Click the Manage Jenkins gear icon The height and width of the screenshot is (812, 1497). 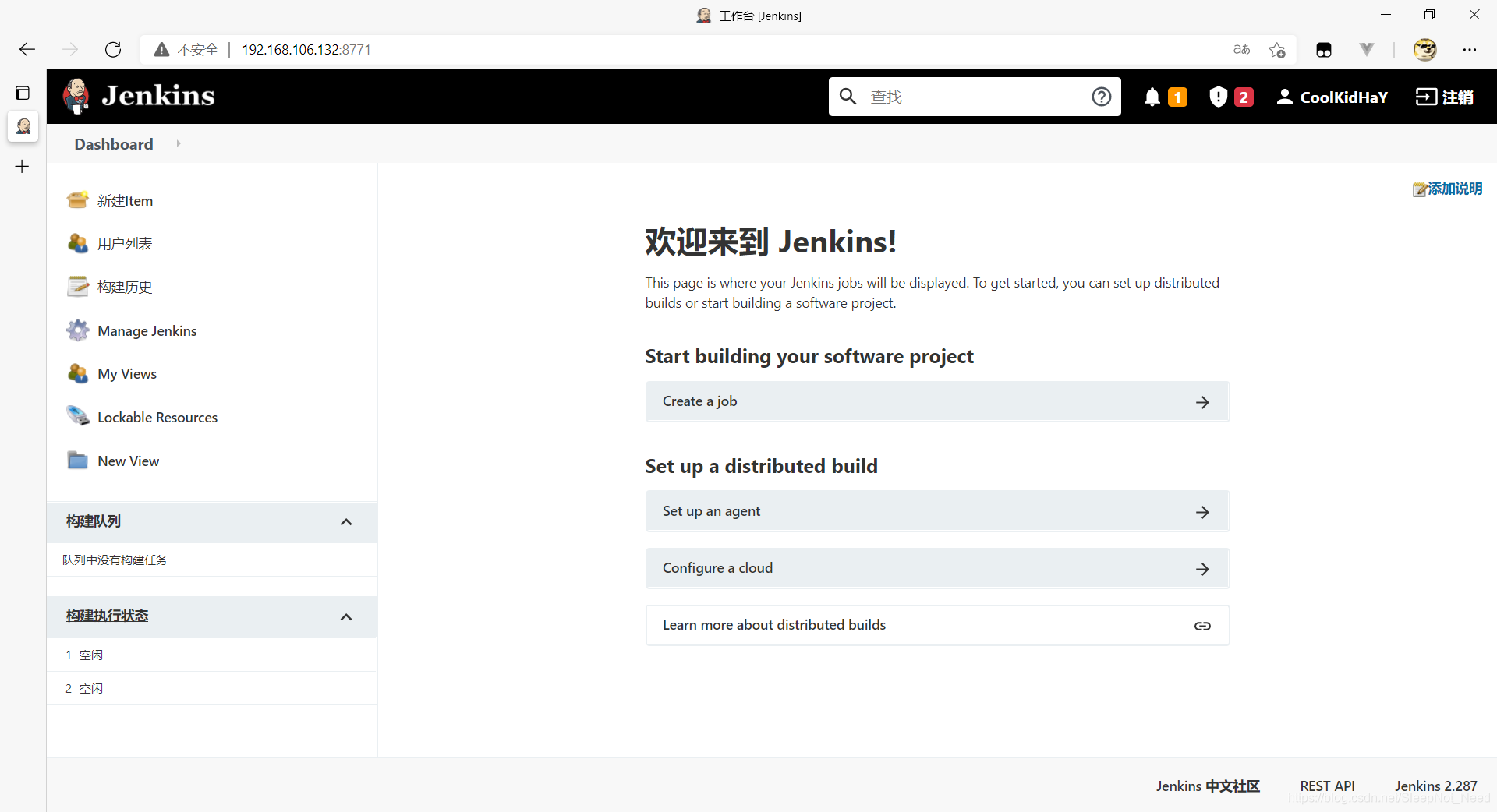pyautogui.click(x=77, y=330)
